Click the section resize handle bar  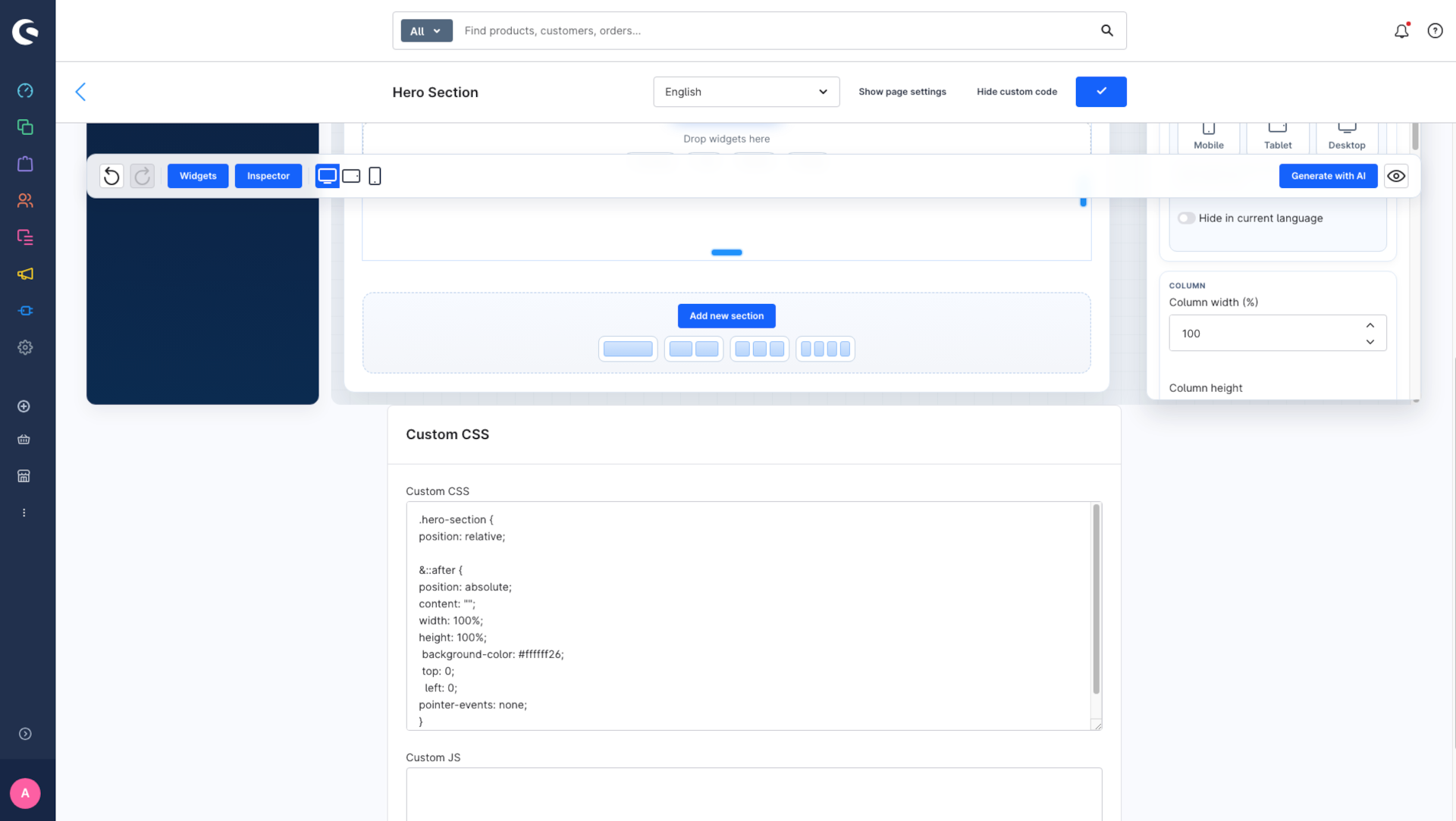coord(726,252)
